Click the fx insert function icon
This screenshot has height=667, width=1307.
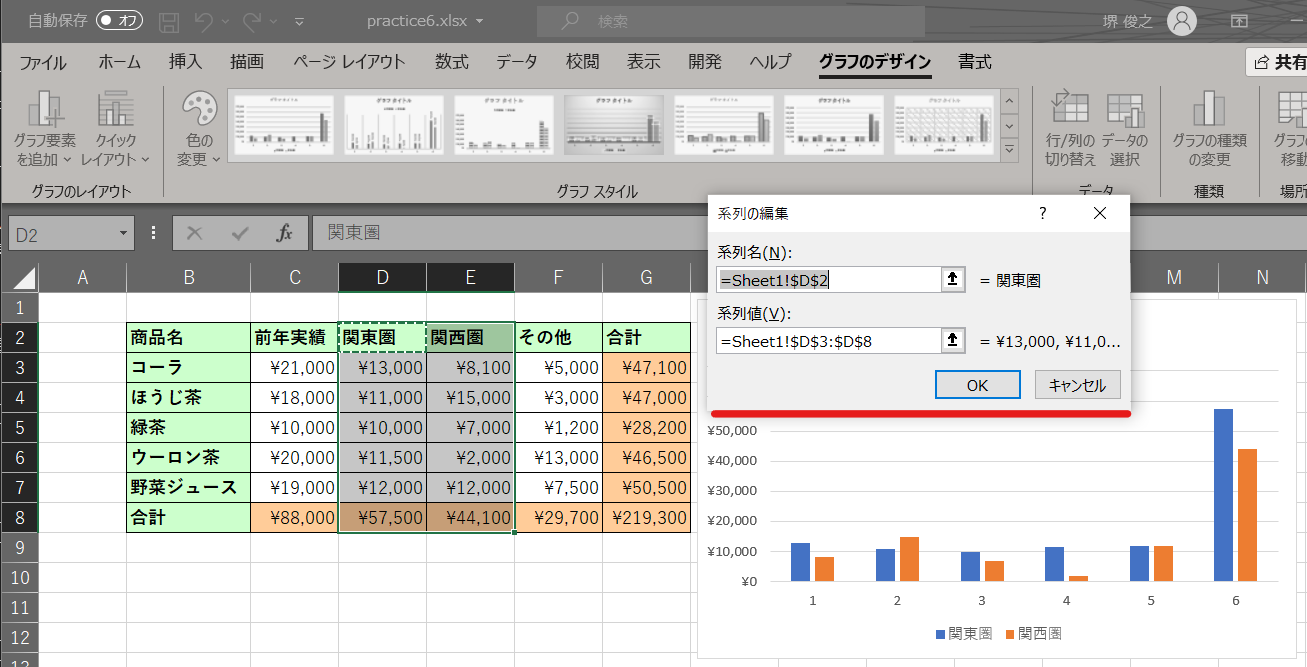tap(285, 233)
